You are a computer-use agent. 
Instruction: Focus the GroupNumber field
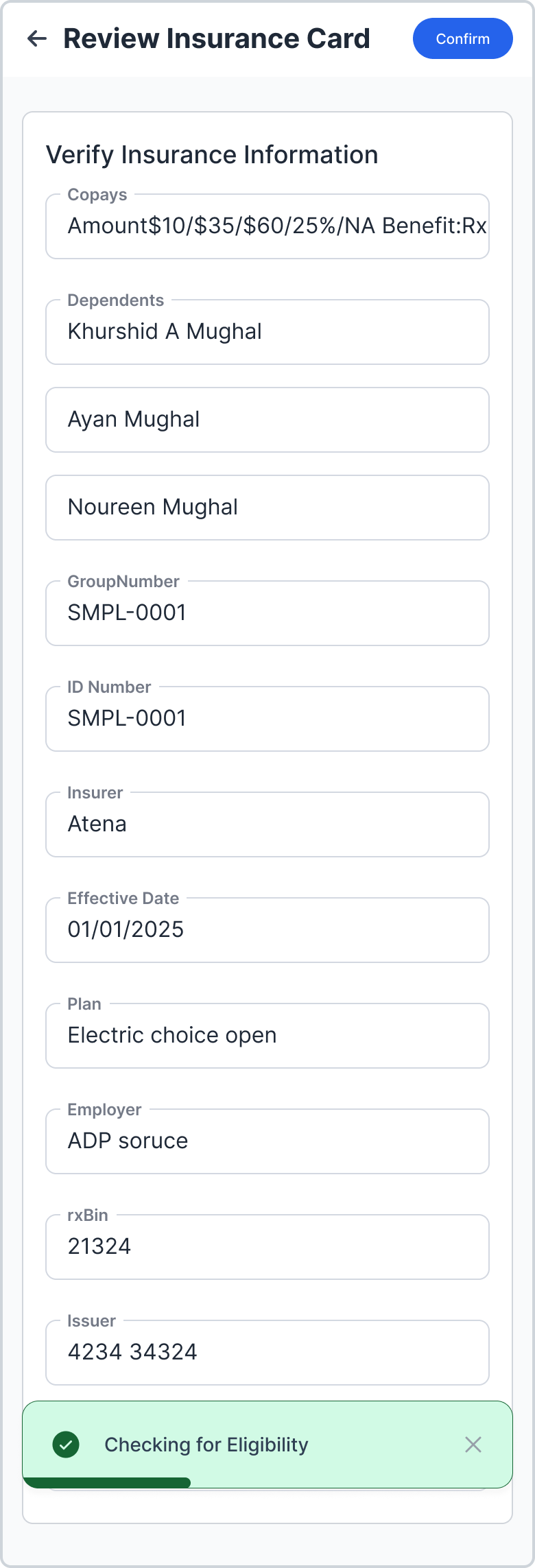click(x=267, y=613)
